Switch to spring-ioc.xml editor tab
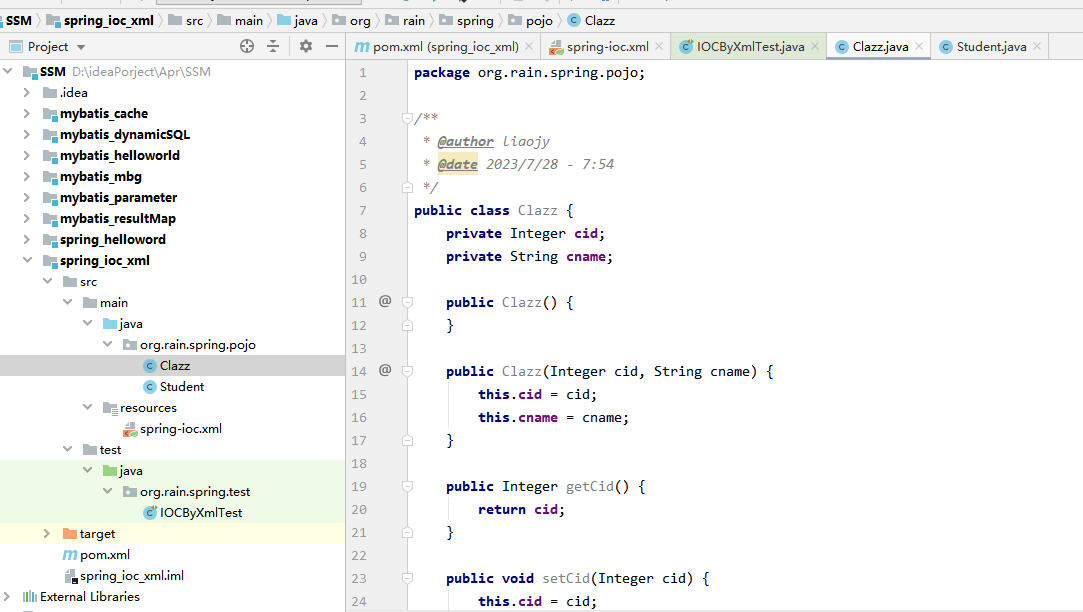 click(606, 46)
